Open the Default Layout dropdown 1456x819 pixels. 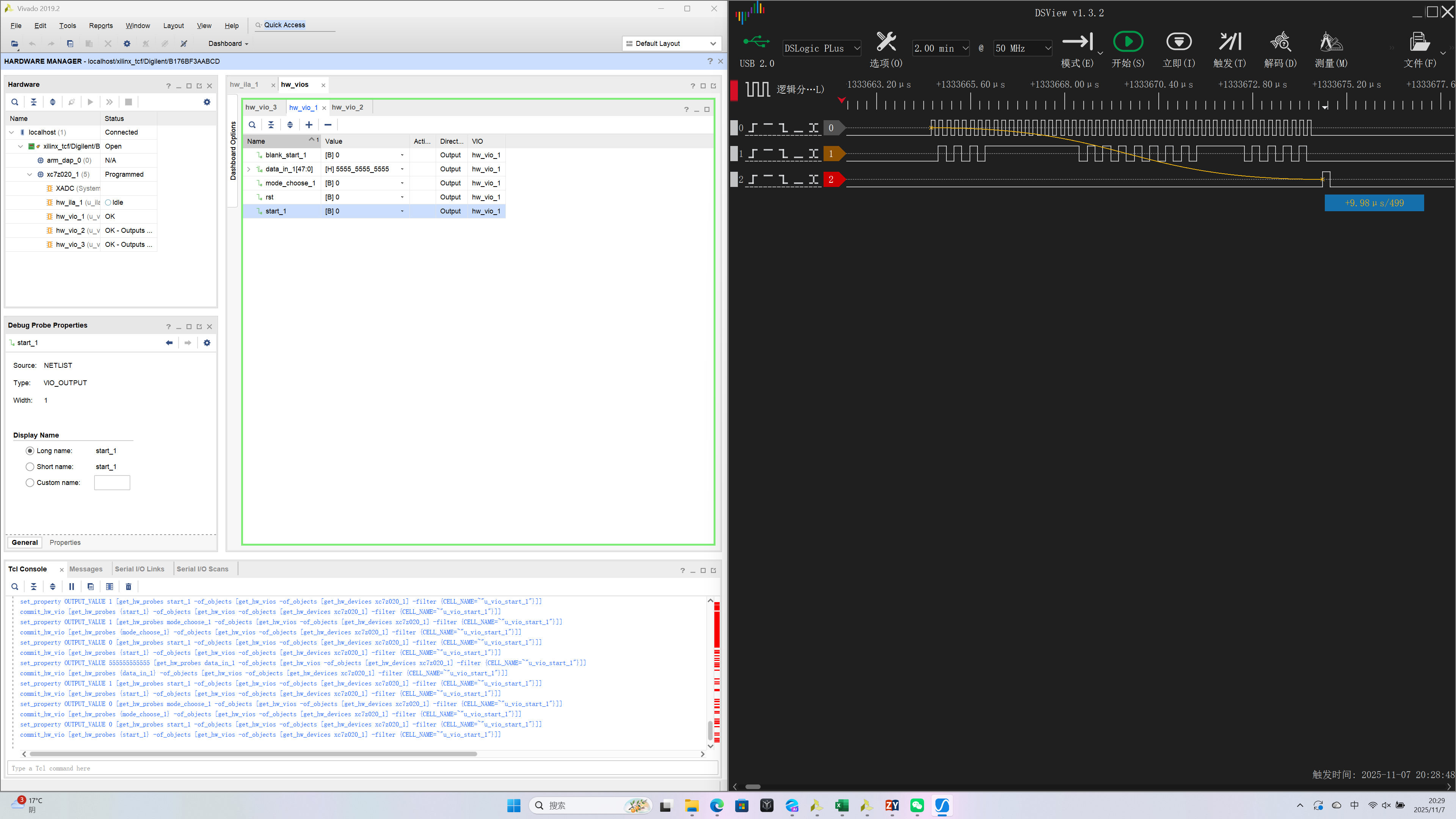672,44
